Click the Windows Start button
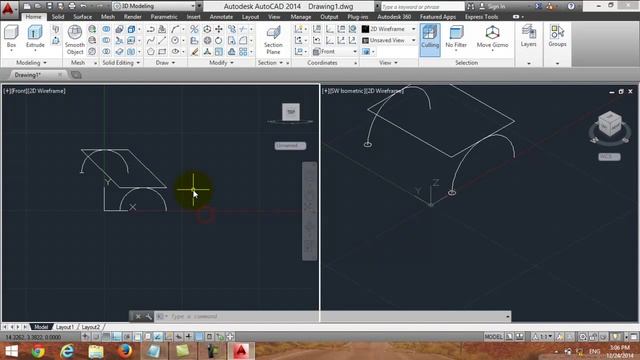Viewport: 640px width, 360px height. pos(11,351)
